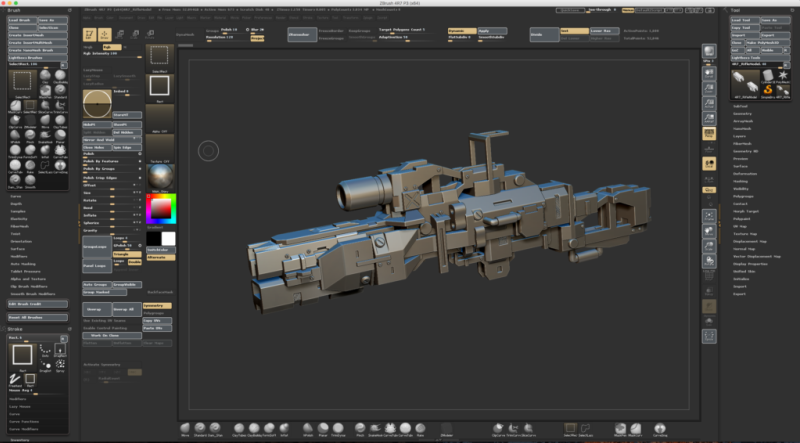Screen dimensions: 800x443
Task: Click the Load Tool button
Action: pyautogui.click(x=743, y=20)
